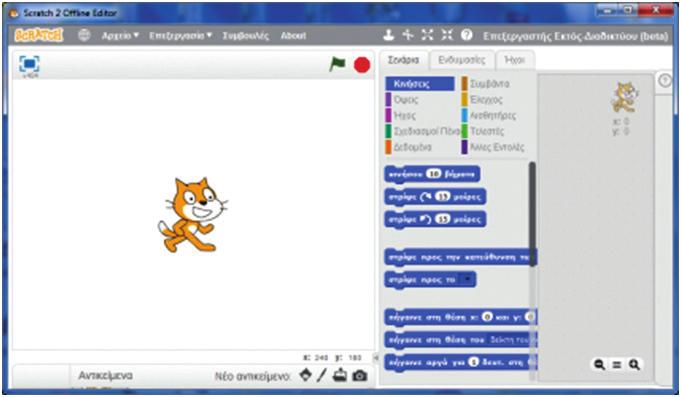Zoom in the scripts area
This screenshot has width=681, height=397.
(x=634, y=364)
